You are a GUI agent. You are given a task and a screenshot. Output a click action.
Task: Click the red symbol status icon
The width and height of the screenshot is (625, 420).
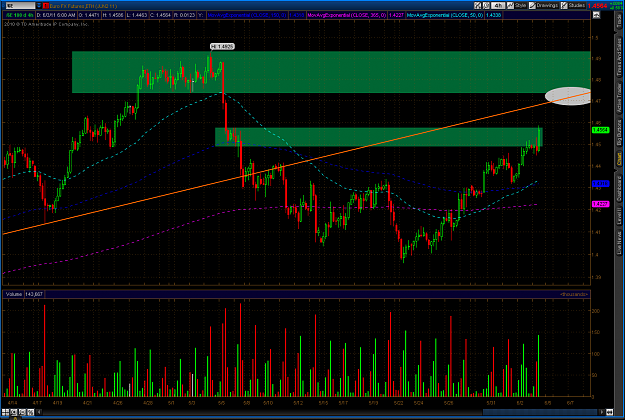coord(45,6)
